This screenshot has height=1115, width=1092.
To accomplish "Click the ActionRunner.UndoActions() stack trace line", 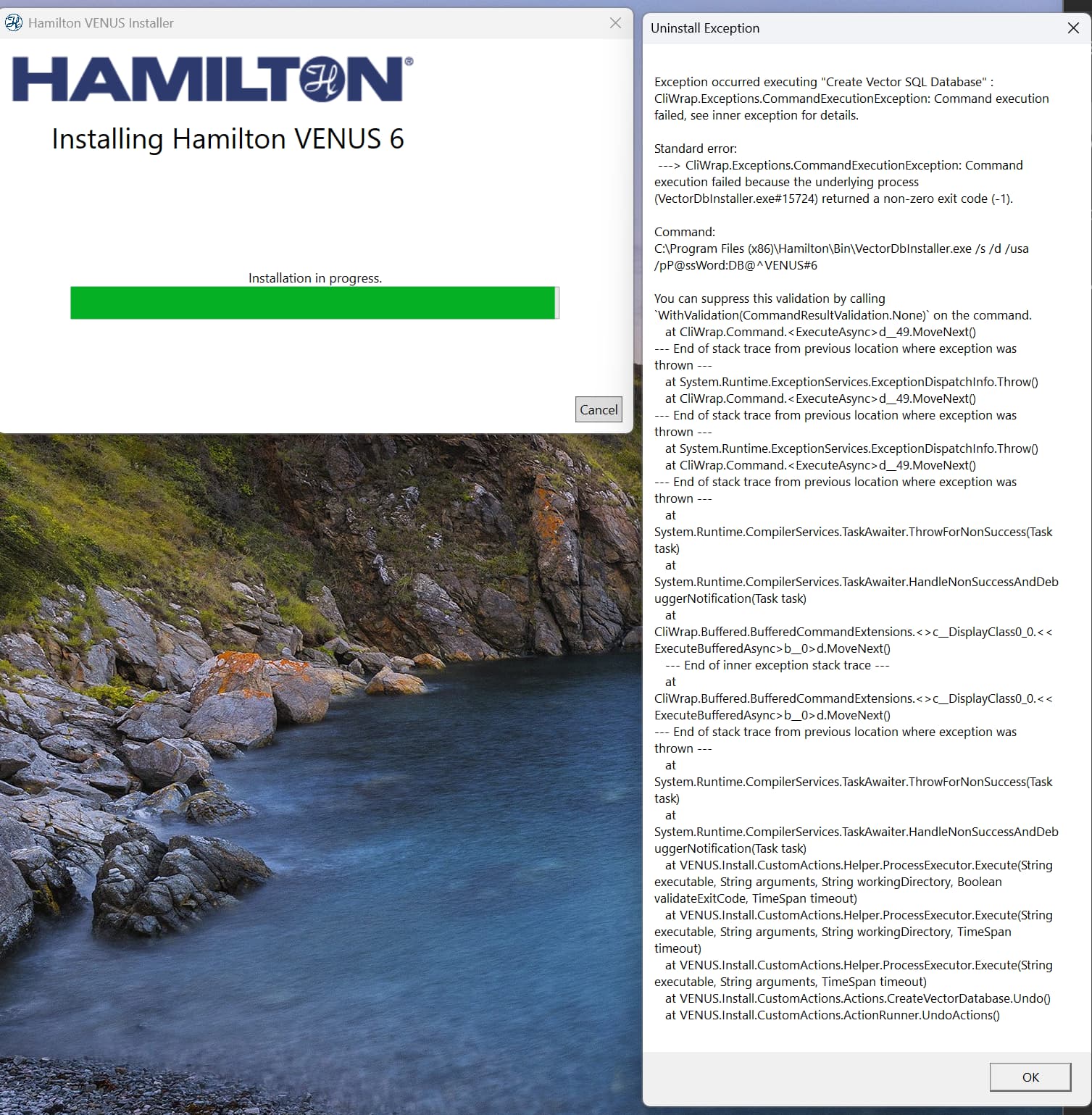I will coord(832,1015).
